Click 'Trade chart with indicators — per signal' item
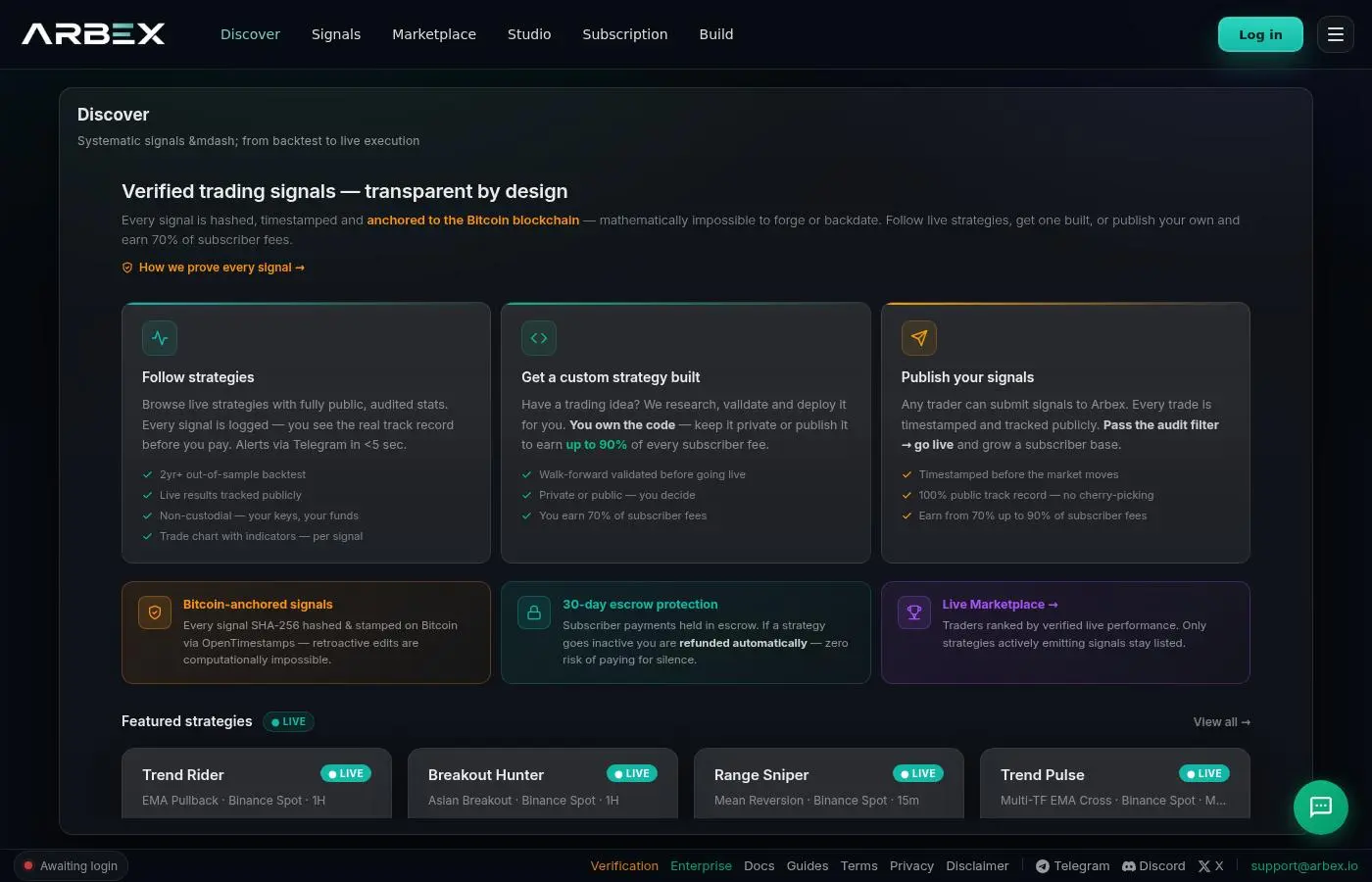The image size is (1372, 882). click(x=261, y=536)
